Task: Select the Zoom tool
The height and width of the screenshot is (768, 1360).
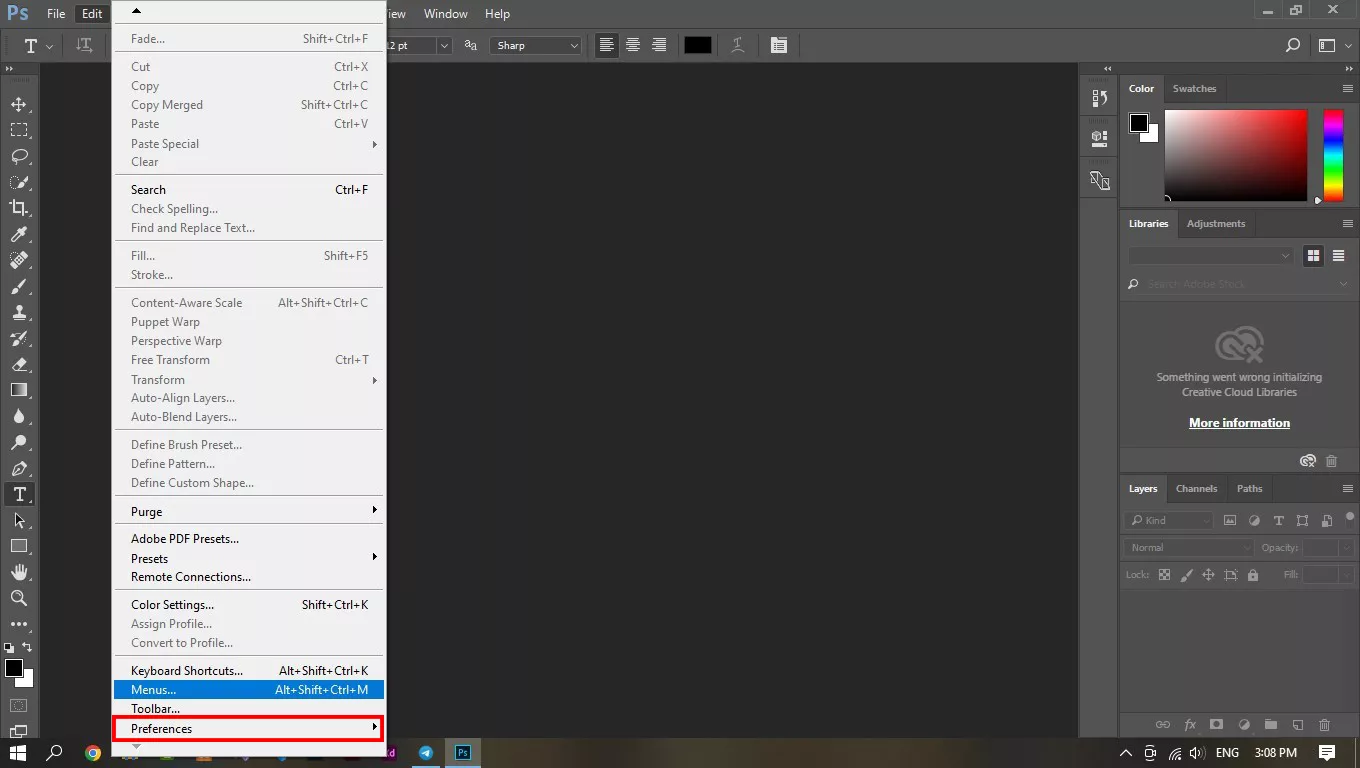Action: 19,598
